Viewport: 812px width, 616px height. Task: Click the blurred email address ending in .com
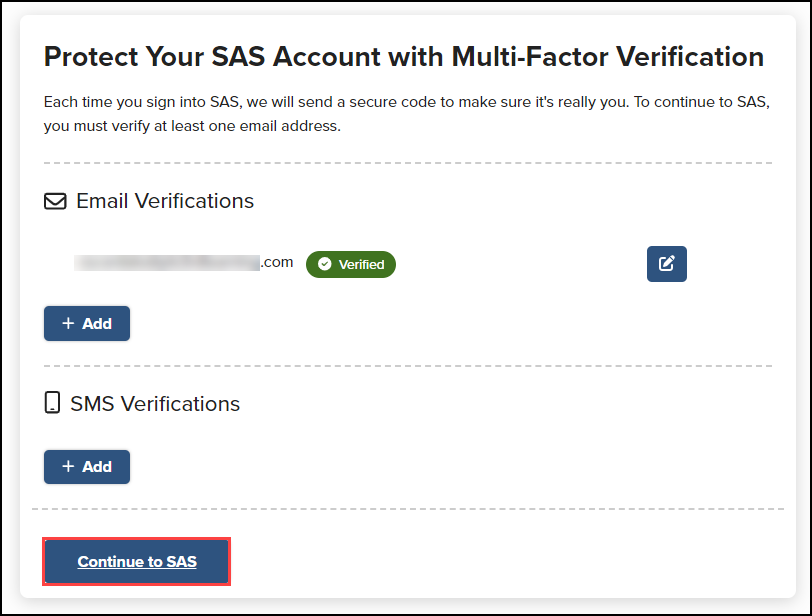183,263
